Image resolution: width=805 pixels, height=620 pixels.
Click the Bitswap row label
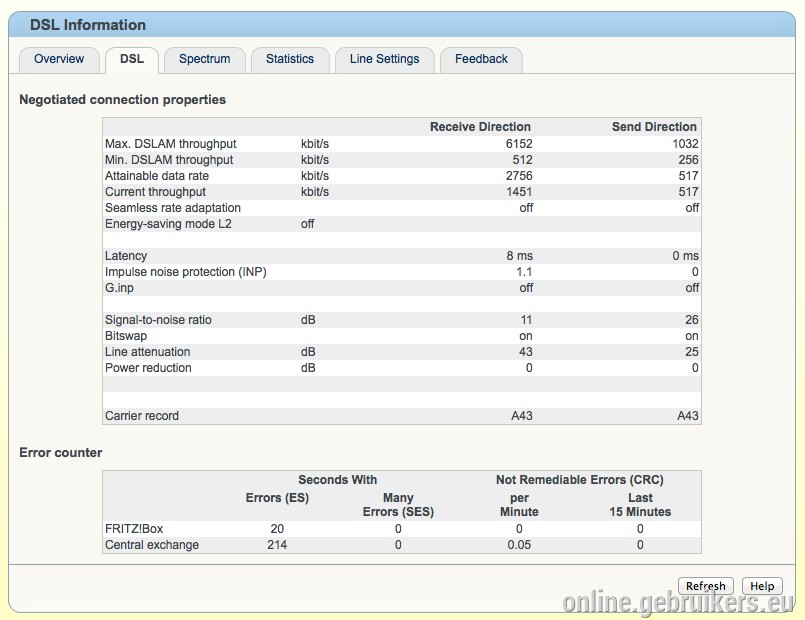click(126, 336)
